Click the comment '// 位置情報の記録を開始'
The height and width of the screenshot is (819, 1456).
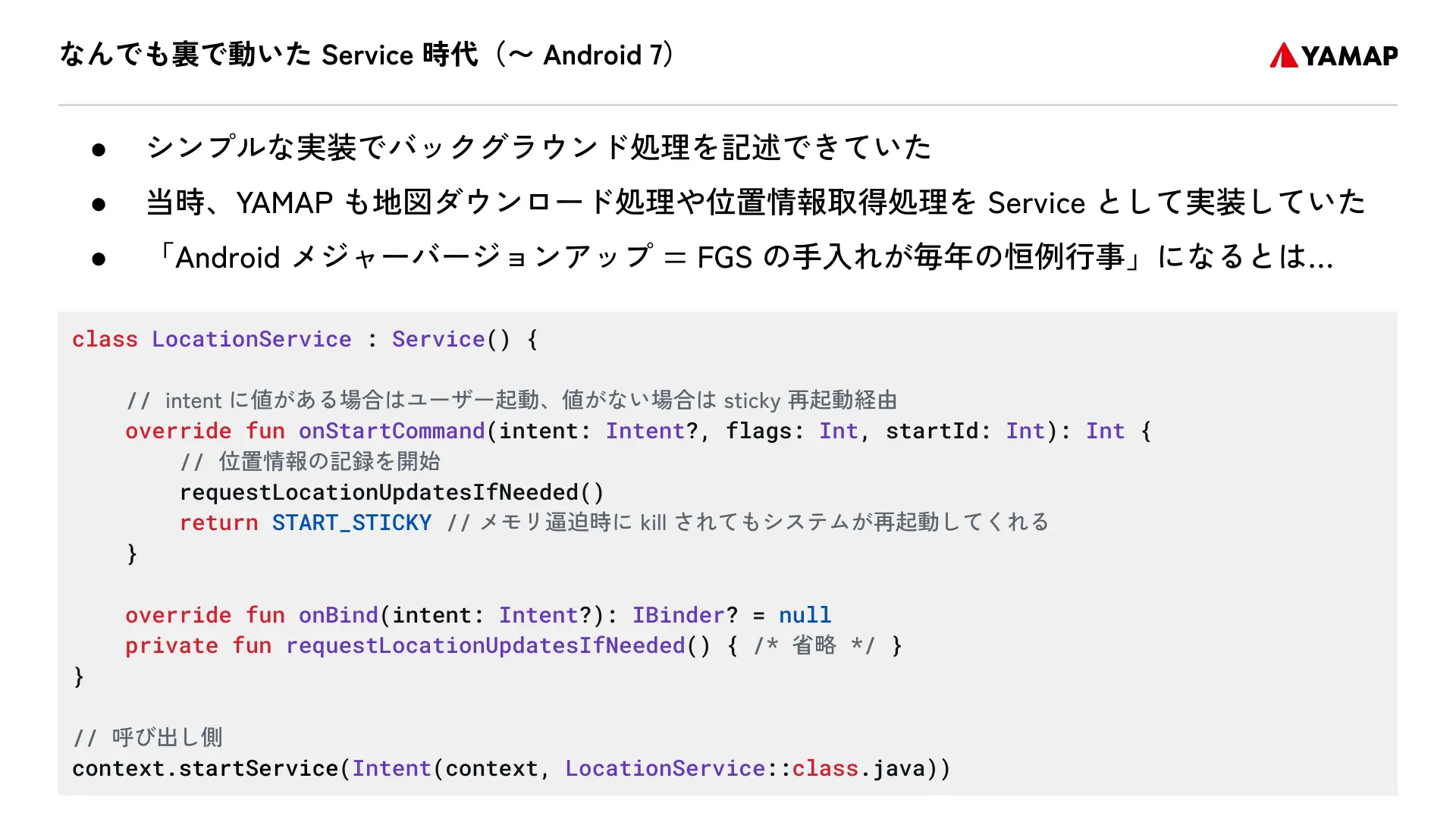pyautogui.click(x=310, y=461)
